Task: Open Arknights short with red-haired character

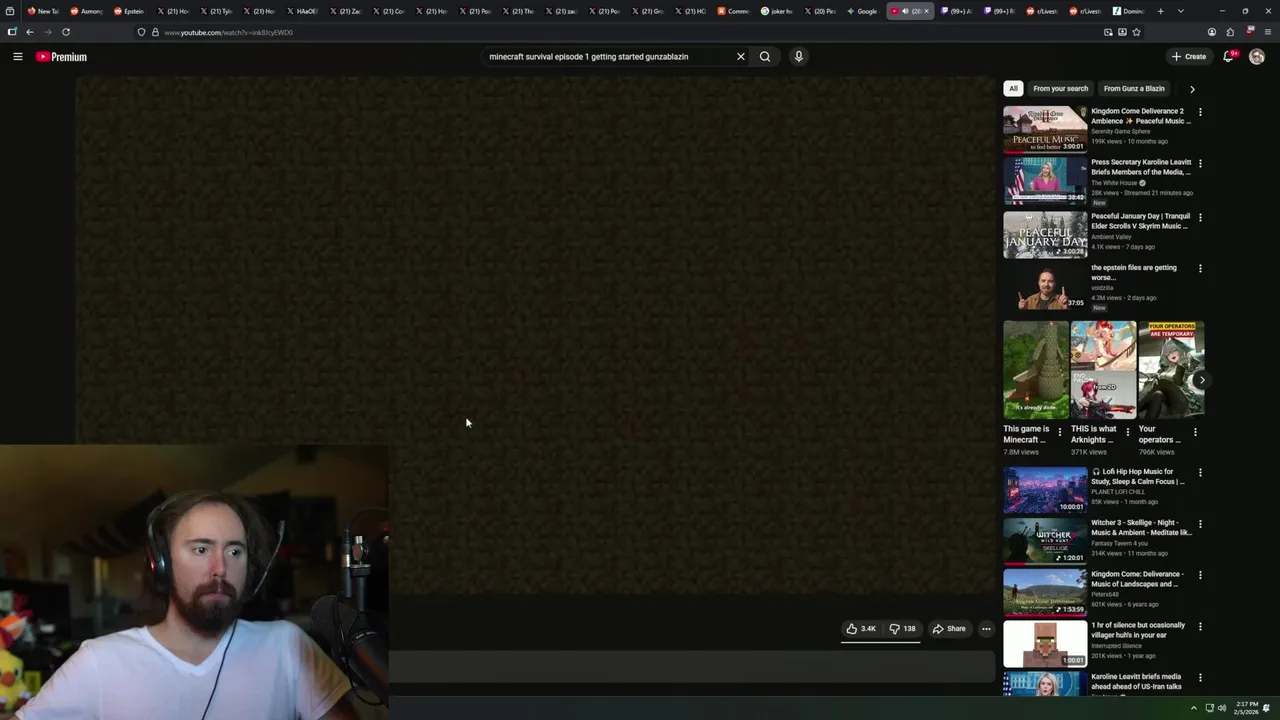Action: point(1104,369)
